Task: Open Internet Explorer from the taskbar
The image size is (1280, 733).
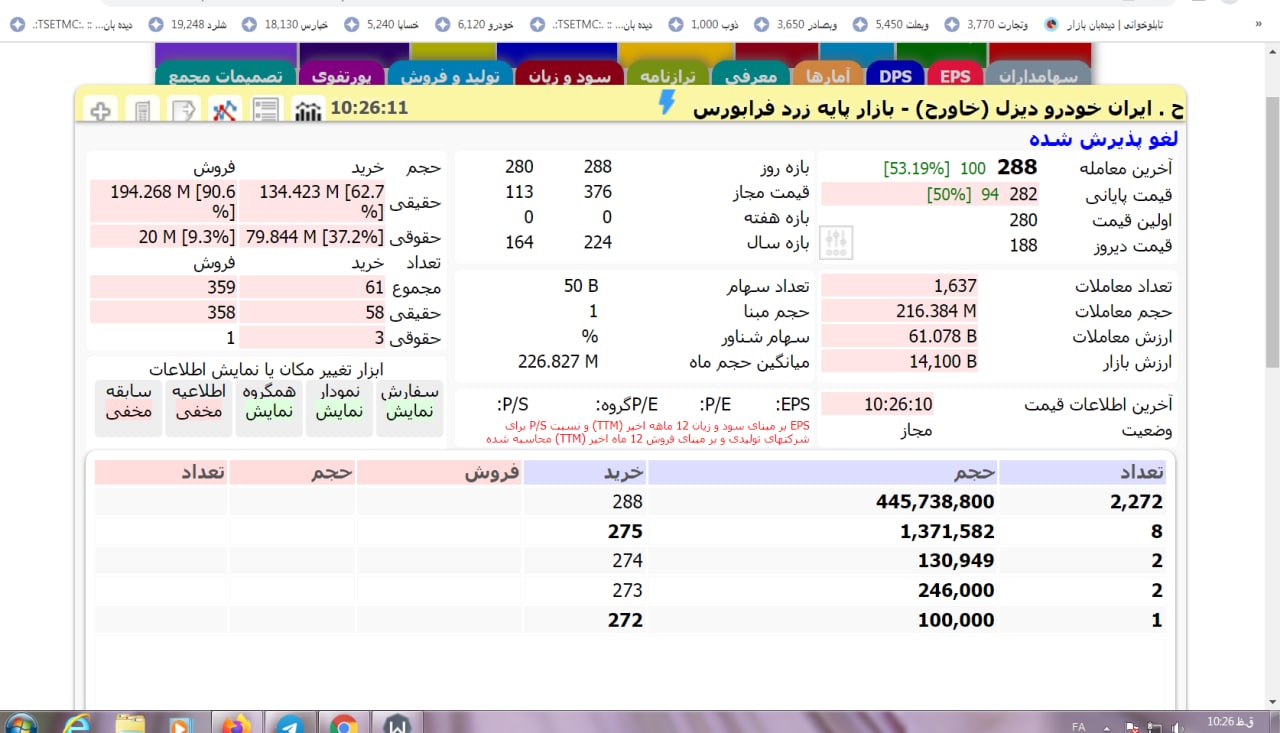Action: 77,723
